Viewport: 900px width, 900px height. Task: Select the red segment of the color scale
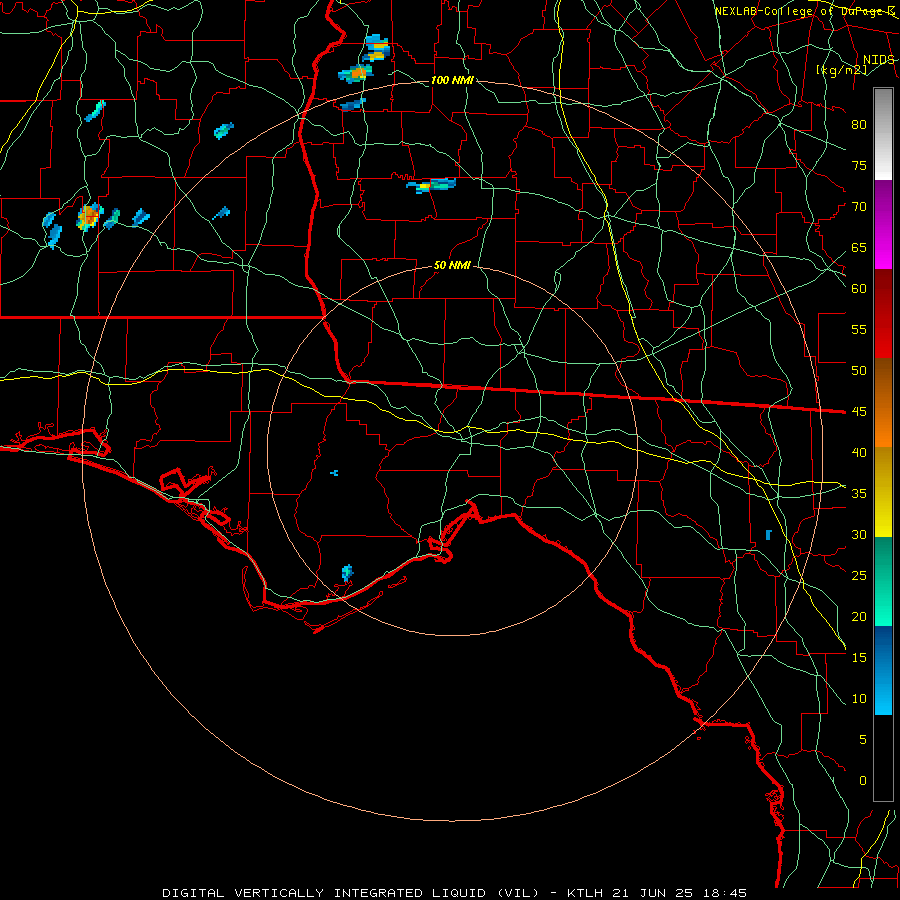coord(883,313)
